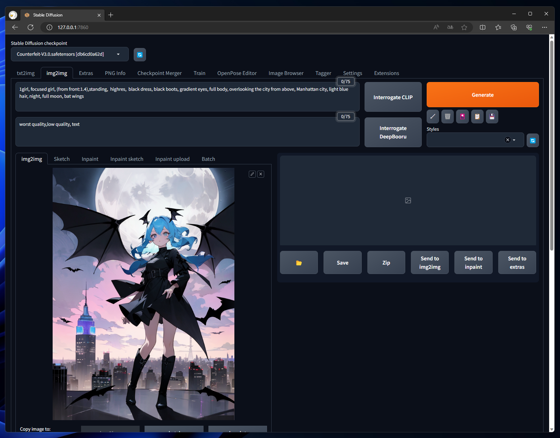The width and height of the screenshot is (560, 438).
Task: Add this page to favorites with the star icon
Action: pos(464,27)
